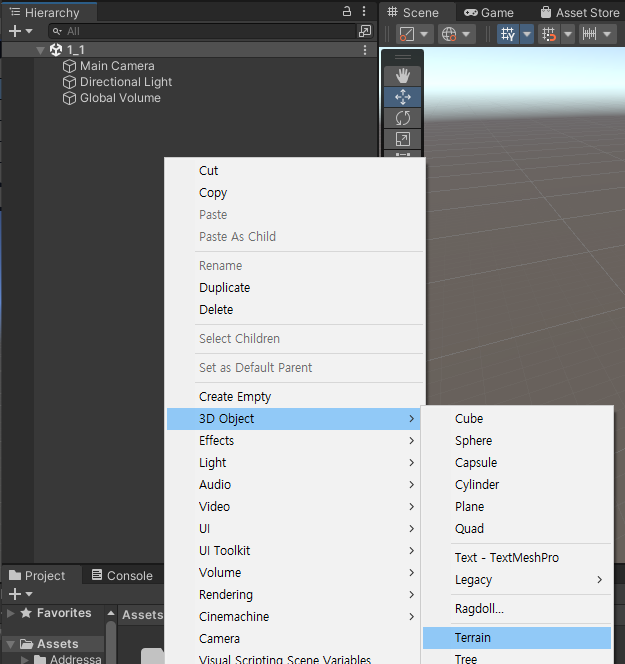Open Hierarchy panel kebab menu

[x=364, y=11]
